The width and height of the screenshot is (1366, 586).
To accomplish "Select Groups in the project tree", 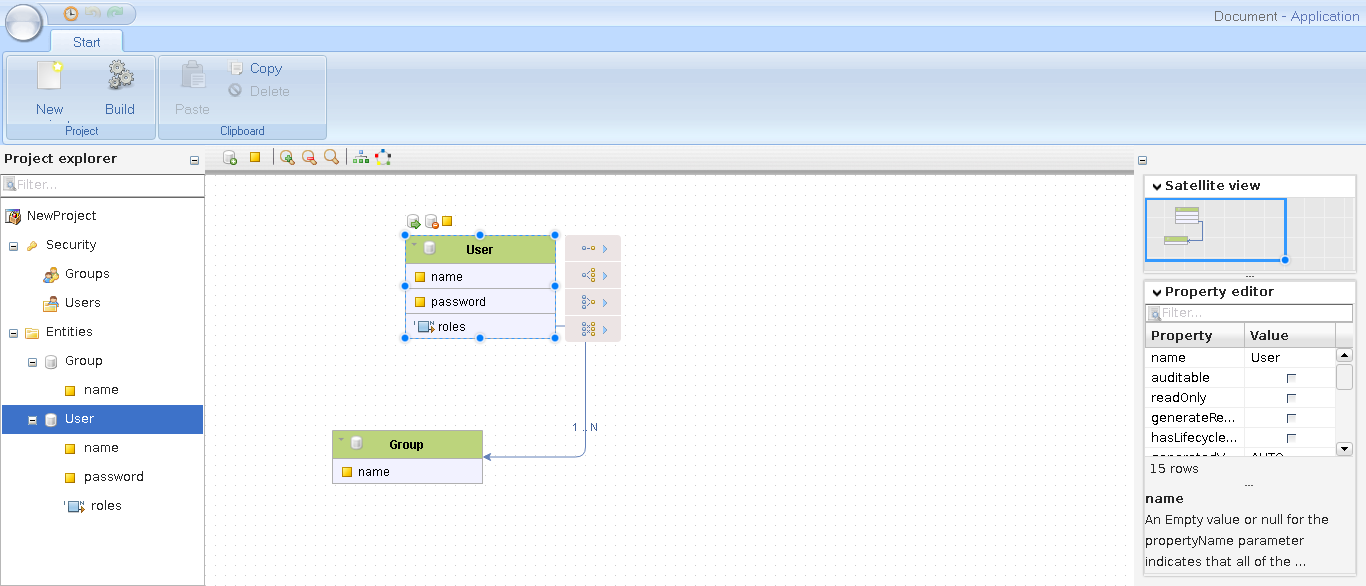I will coord(87,274).
